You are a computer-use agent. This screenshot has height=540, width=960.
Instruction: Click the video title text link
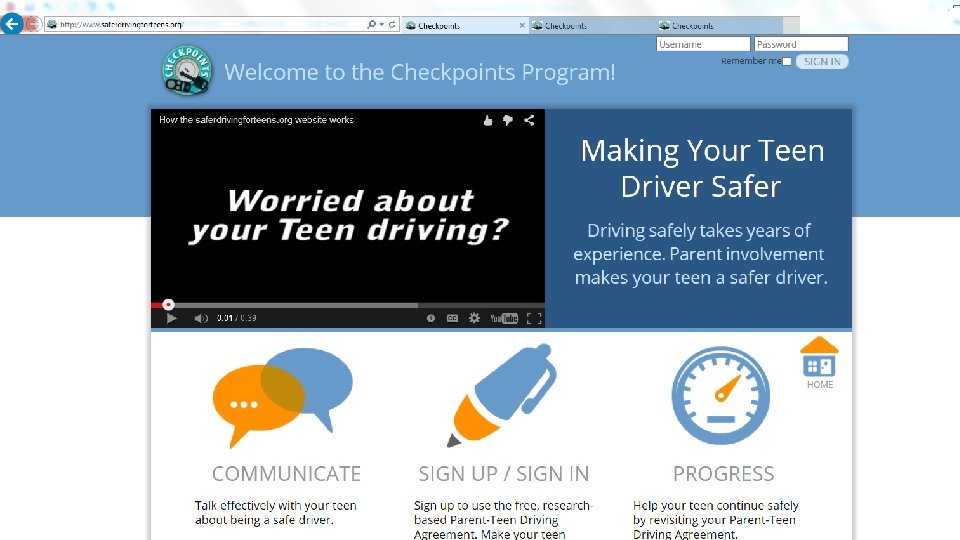click(256, 119)
